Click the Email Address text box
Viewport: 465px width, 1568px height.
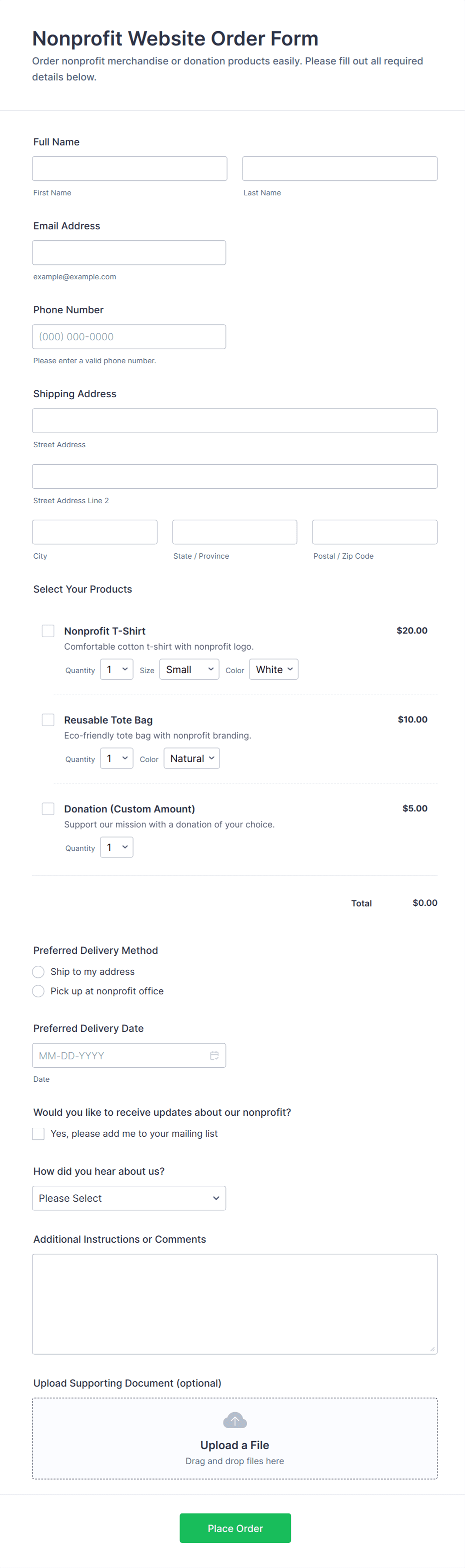[128, 253]
